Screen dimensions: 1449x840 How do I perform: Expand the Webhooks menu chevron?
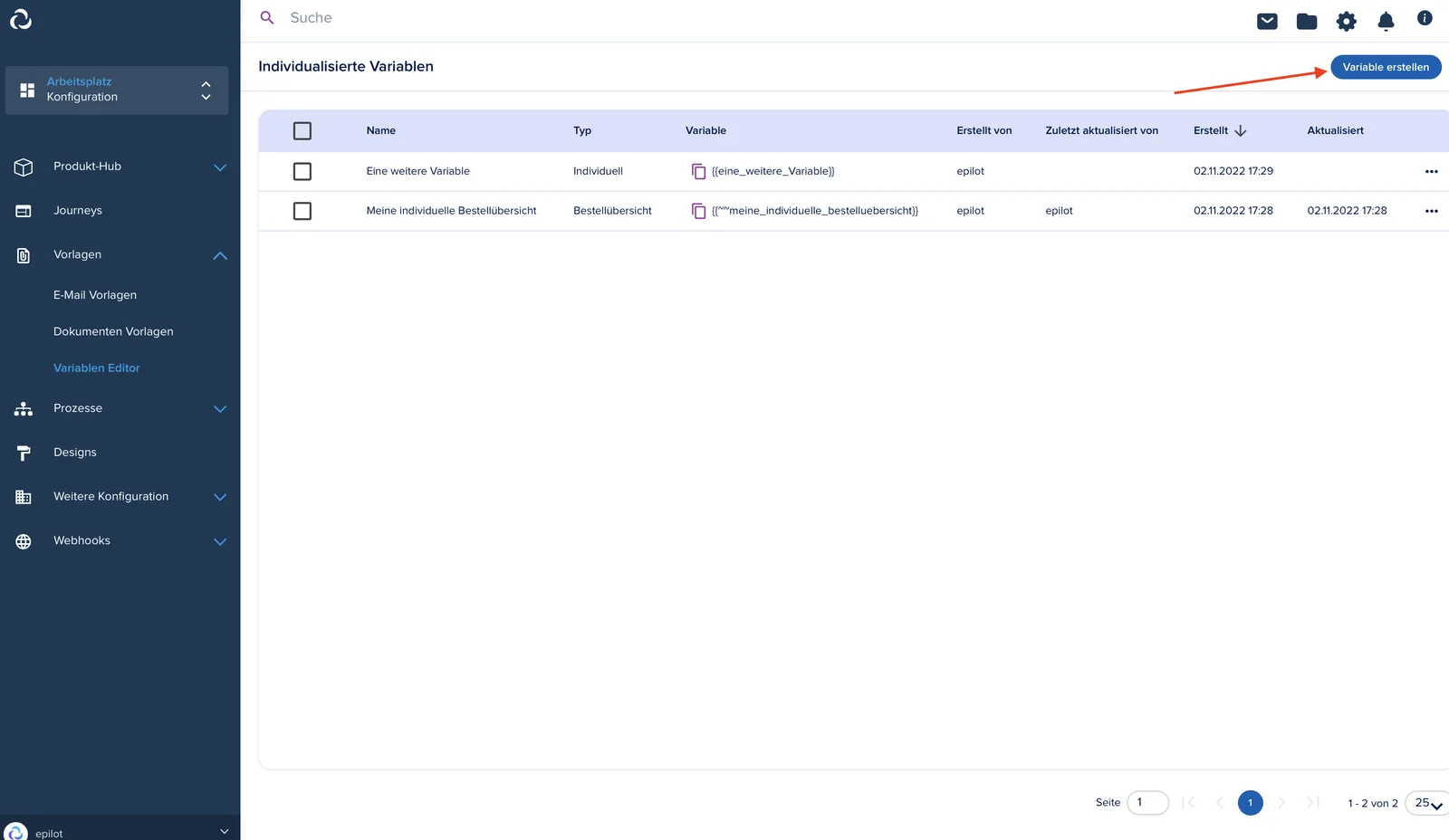220,541
